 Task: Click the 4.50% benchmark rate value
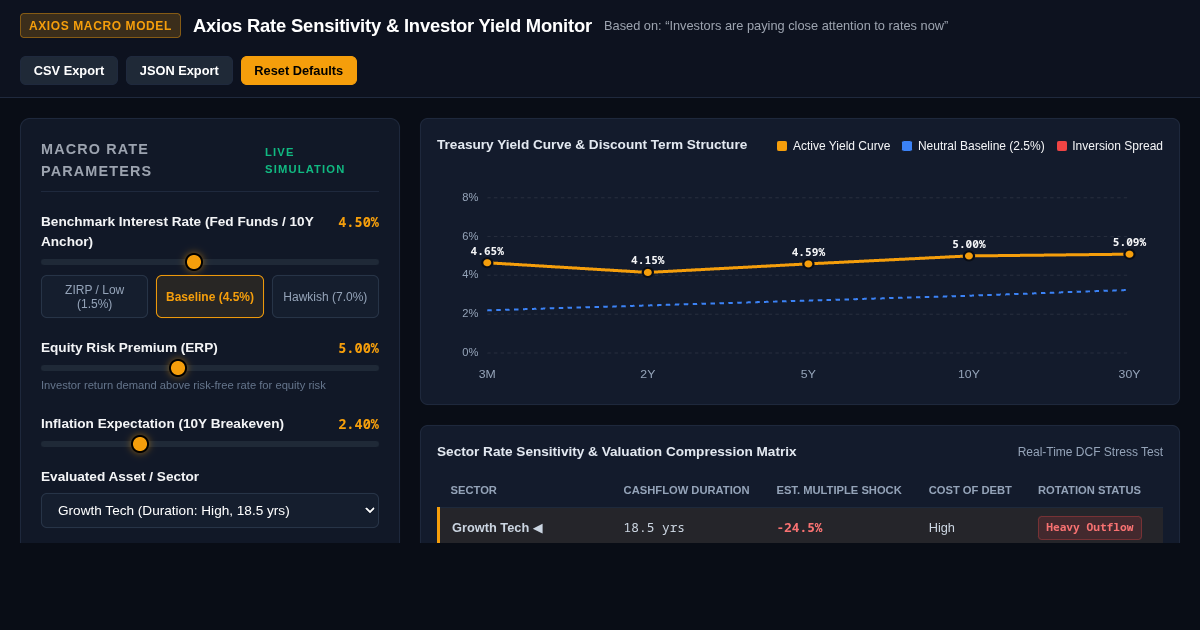(x=358, y=223)
